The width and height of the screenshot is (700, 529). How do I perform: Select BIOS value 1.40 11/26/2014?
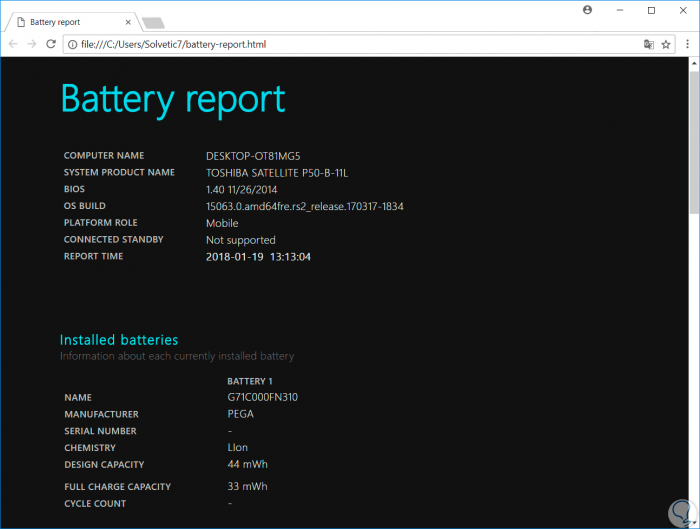242,190
